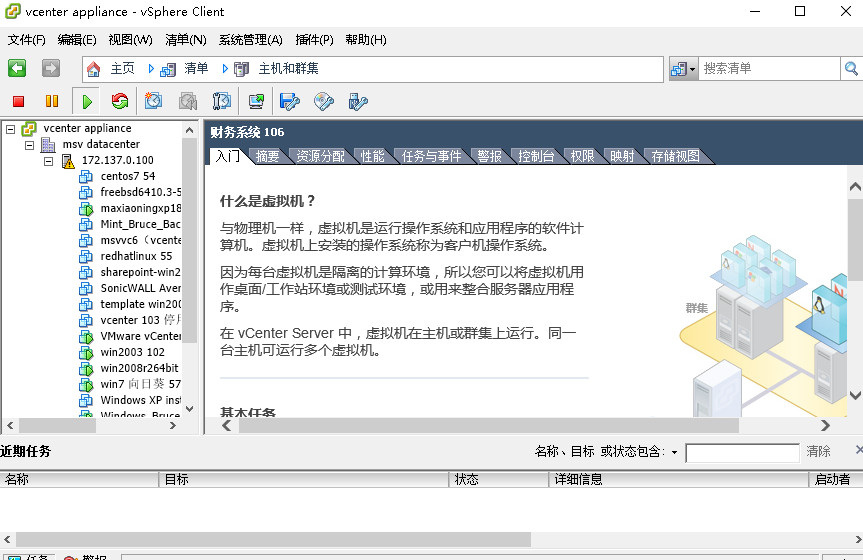Click the green back navigation arrow

point(17,68)
